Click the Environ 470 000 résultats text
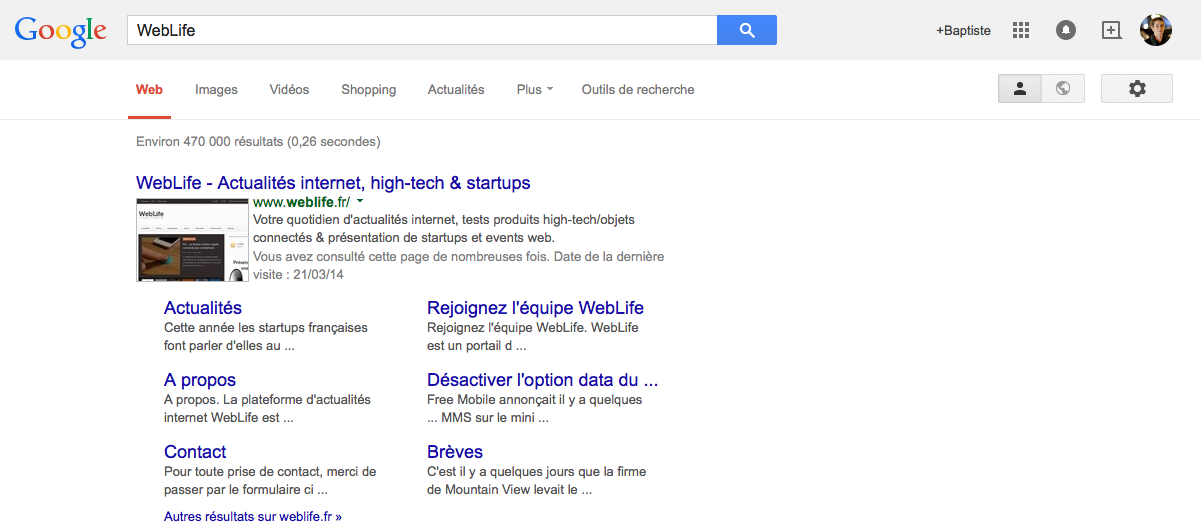The height and width of the screenshot is (526, 1201). (x=258, y=142)
